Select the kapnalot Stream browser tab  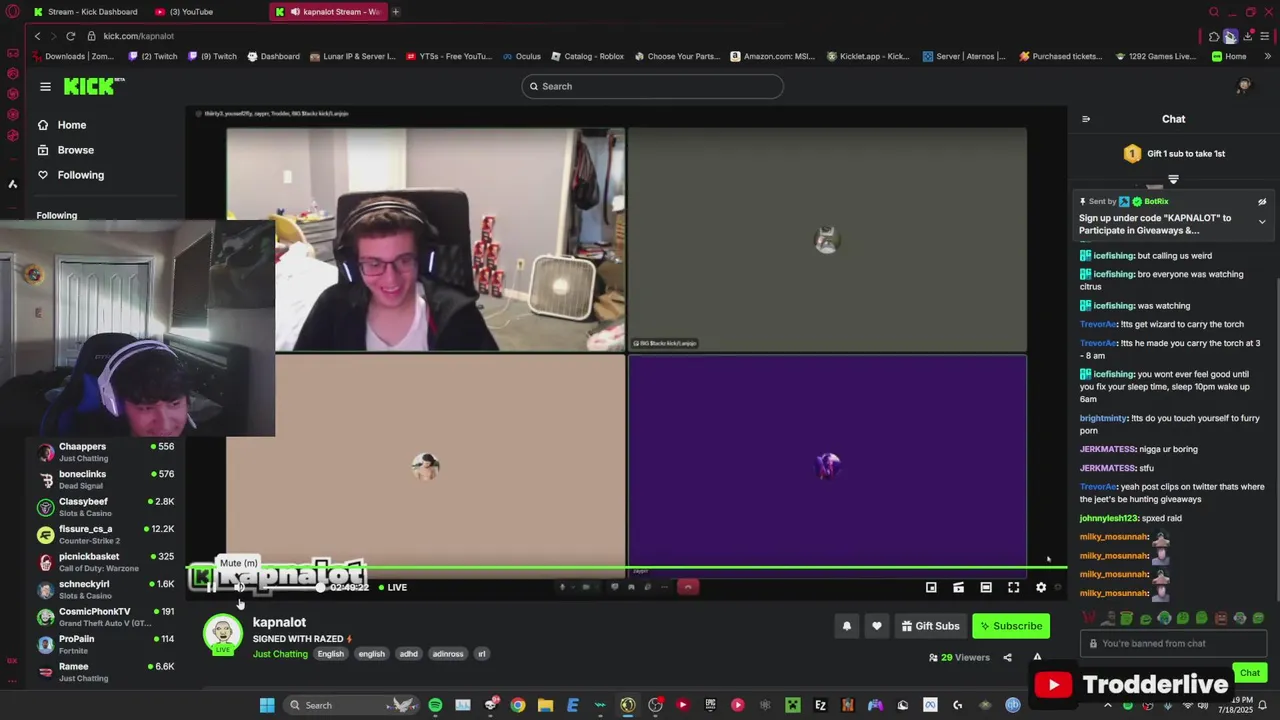coord(329,12)
